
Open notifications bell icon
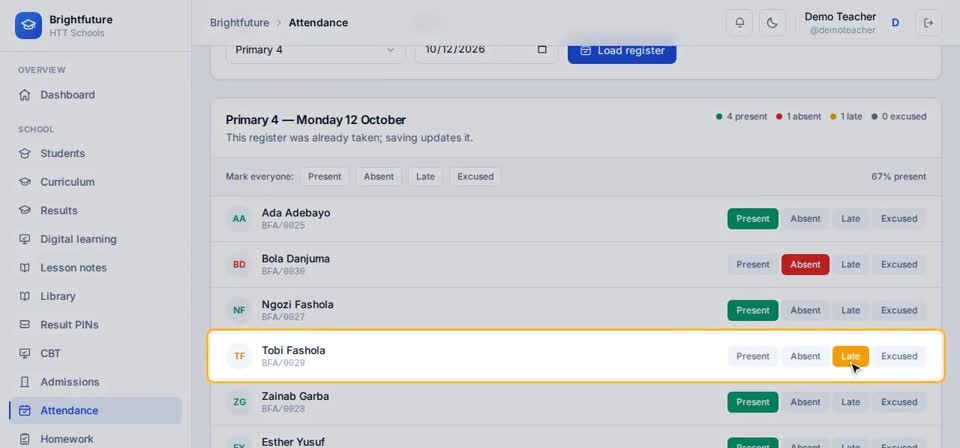[x=740, y=23]
